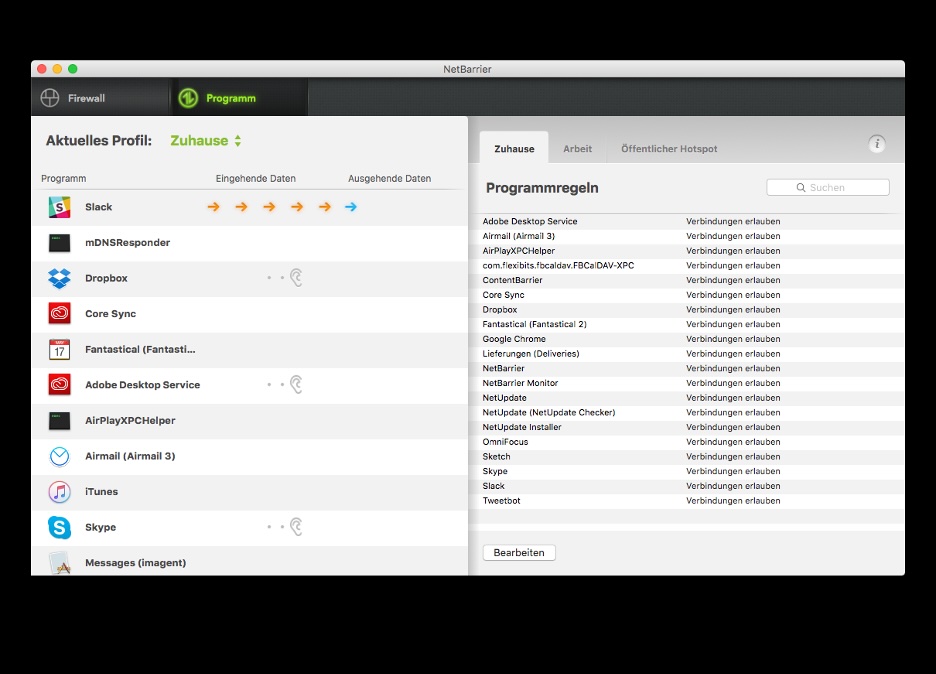Click the Airmail clock icon

[x=60, y=456]
